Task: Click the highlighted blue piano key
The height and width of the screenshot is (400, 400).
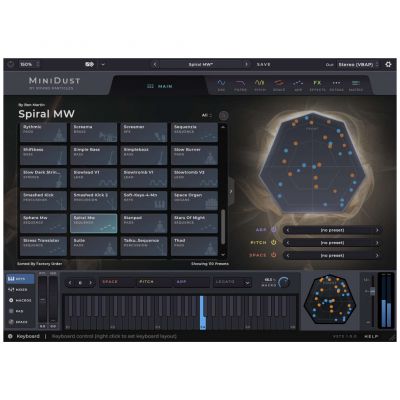Action: (202, 312)
